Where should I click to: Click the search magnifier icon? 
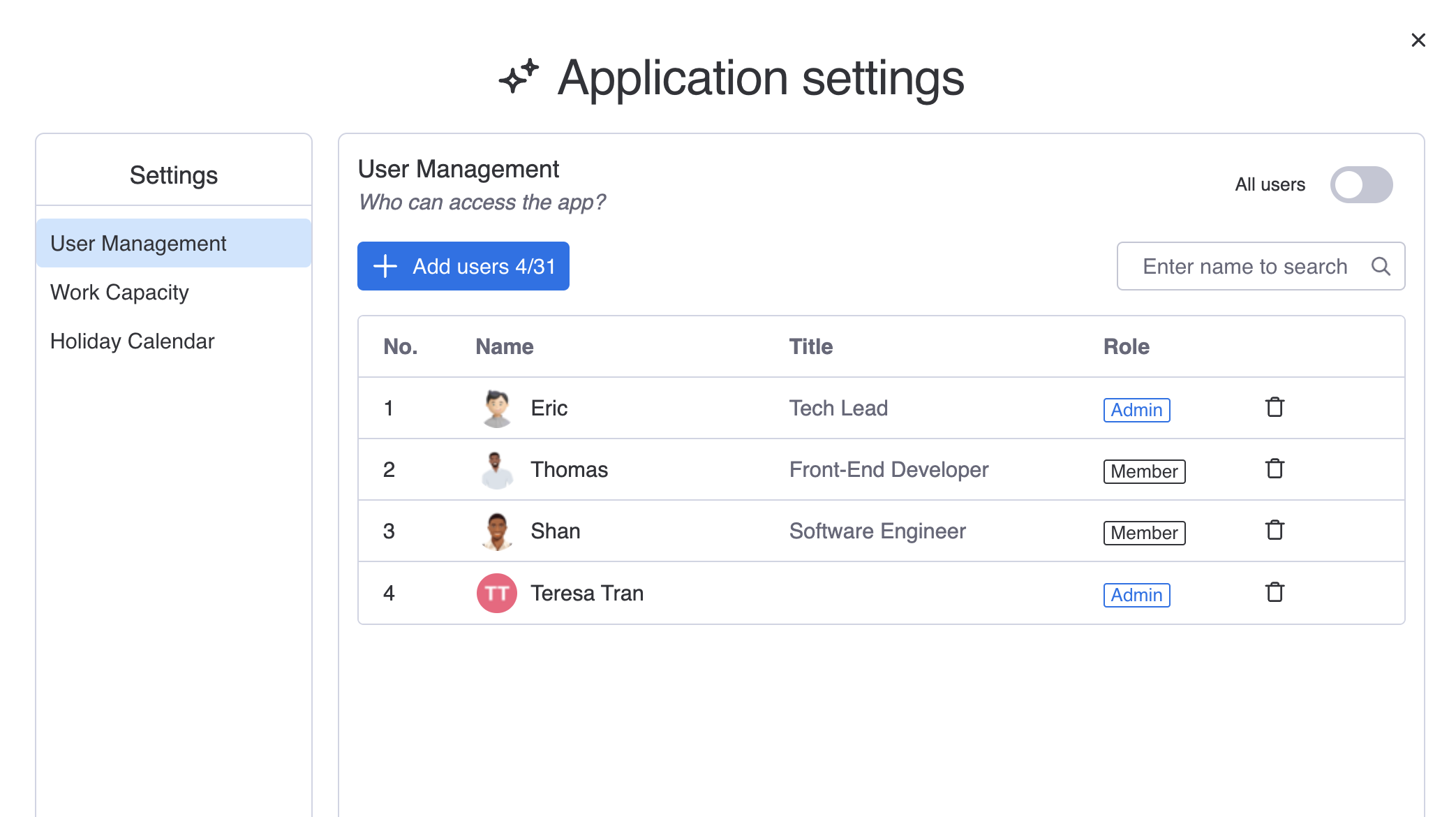pos(1380,266)
